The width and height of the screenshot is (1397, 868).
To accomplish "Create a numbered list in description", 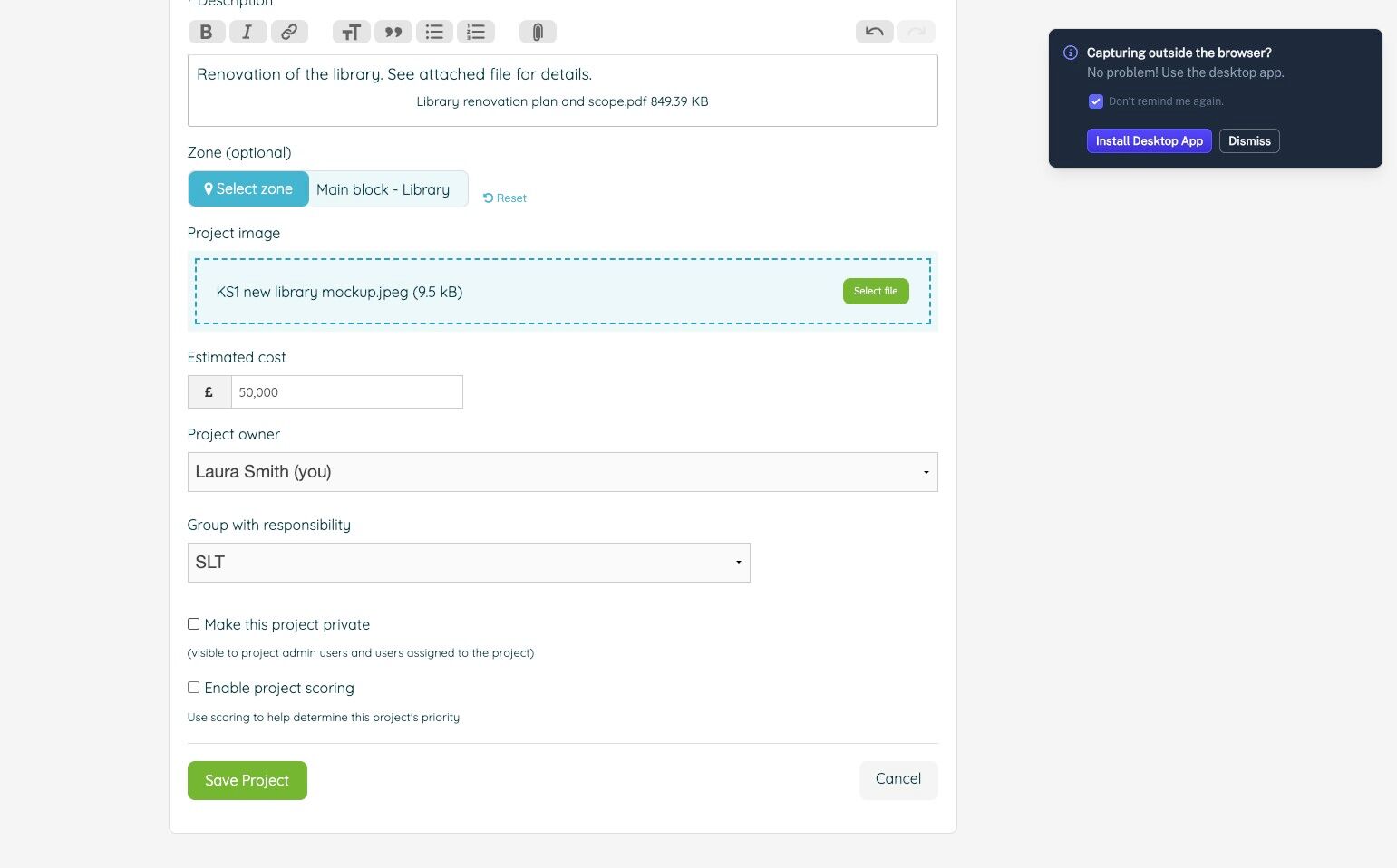I will [x=476, y=32].
